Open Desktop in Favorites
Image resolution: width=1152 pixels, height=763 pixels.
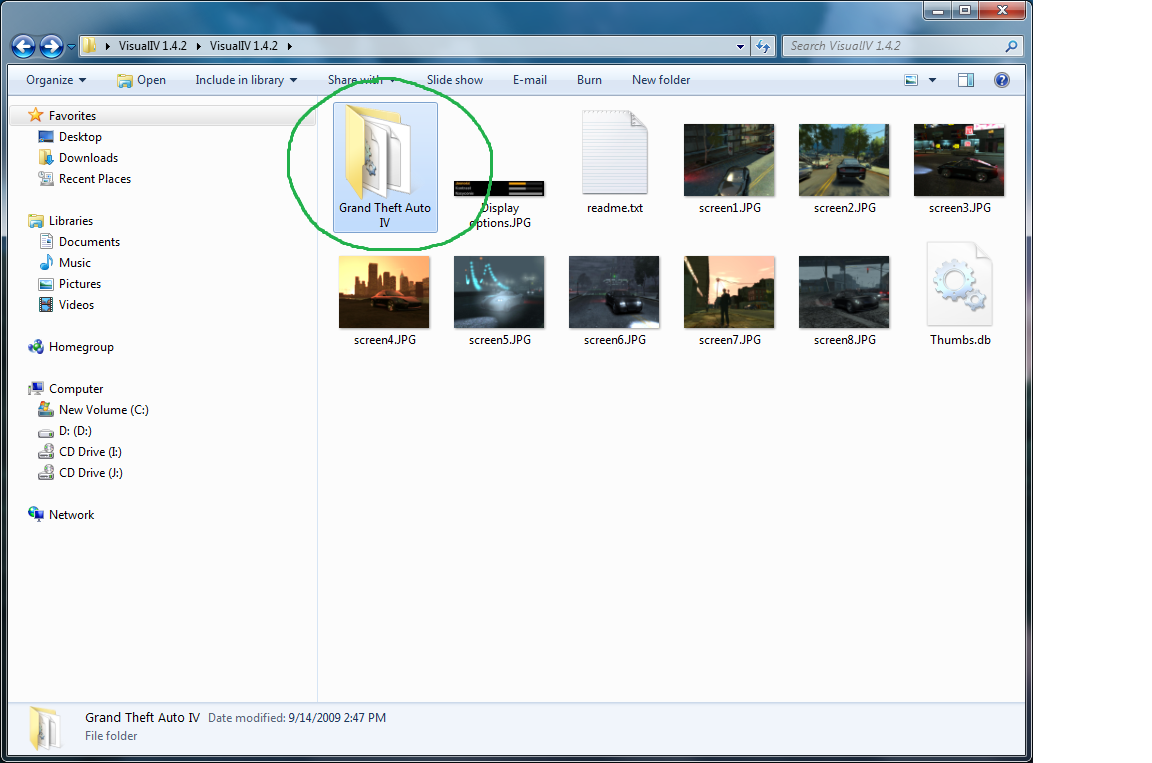click(80, 137)
